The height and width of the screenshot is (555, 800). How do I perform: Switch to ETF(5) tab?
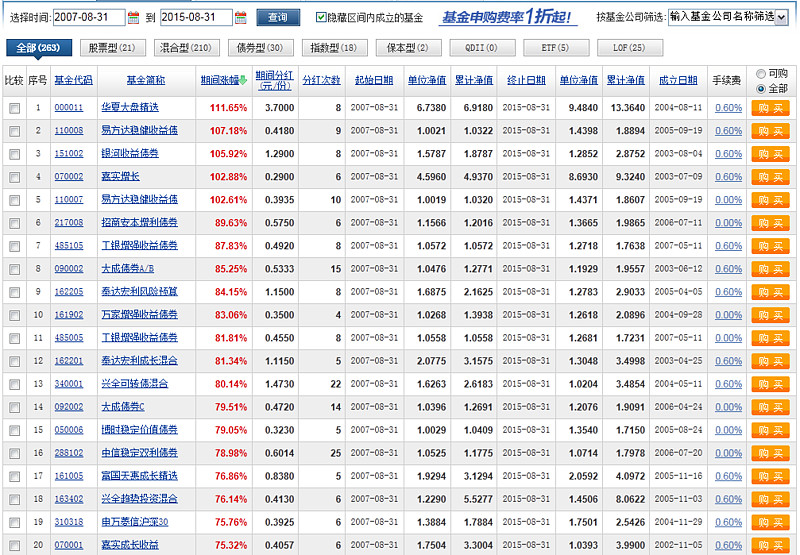[556, 48]
